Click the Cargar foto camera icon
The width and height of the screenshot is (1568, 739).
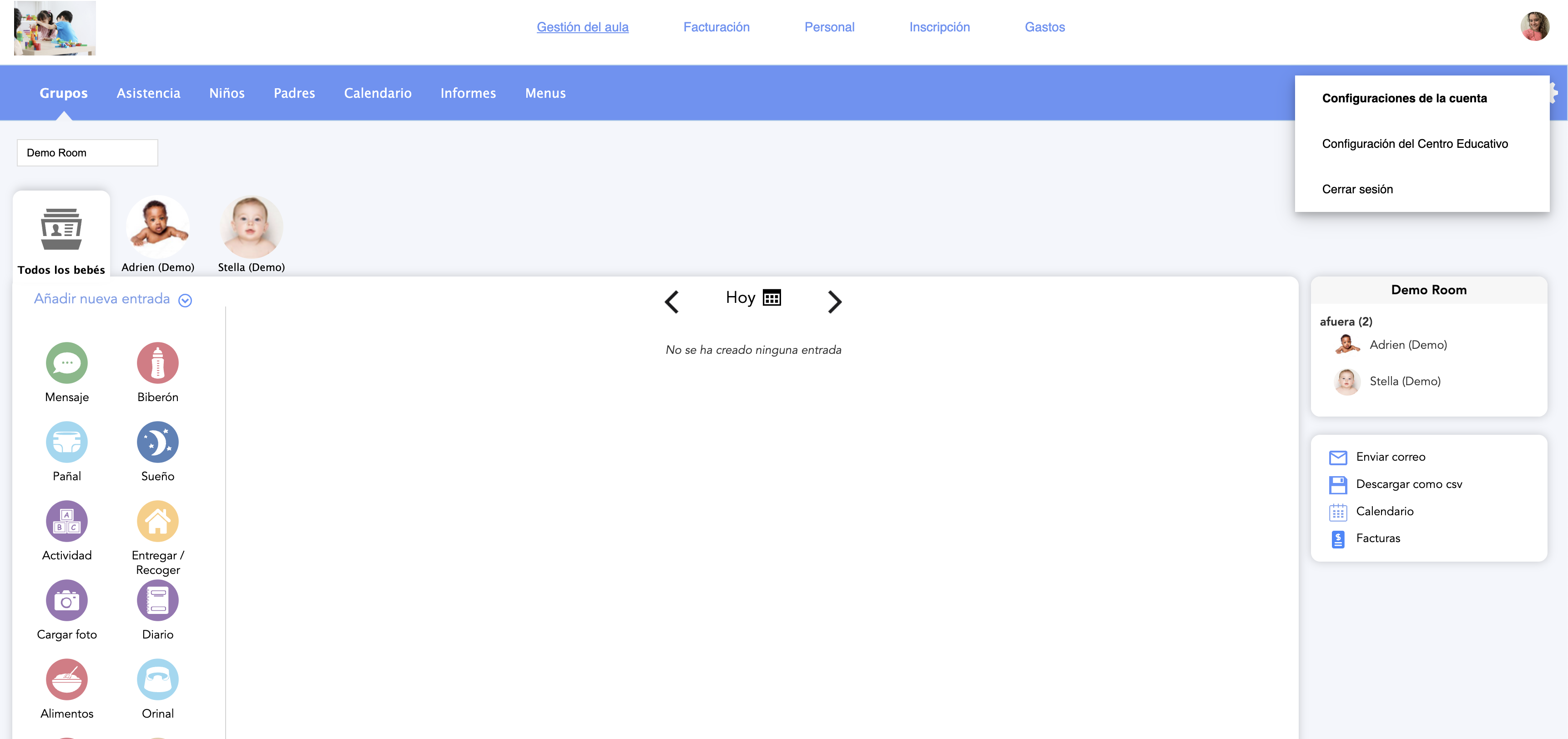point(66,600)
